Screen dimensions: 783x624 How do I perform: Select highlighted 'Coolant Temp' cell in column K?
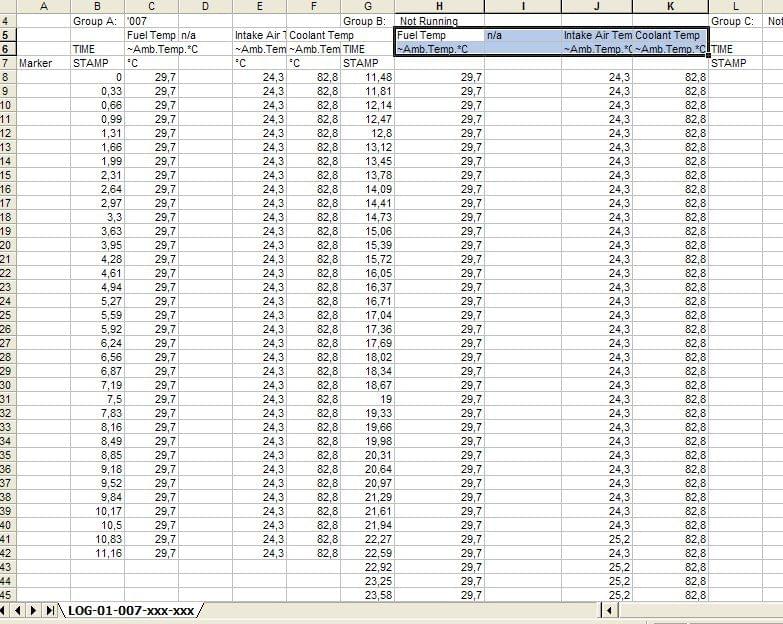(x=670, y=35)
